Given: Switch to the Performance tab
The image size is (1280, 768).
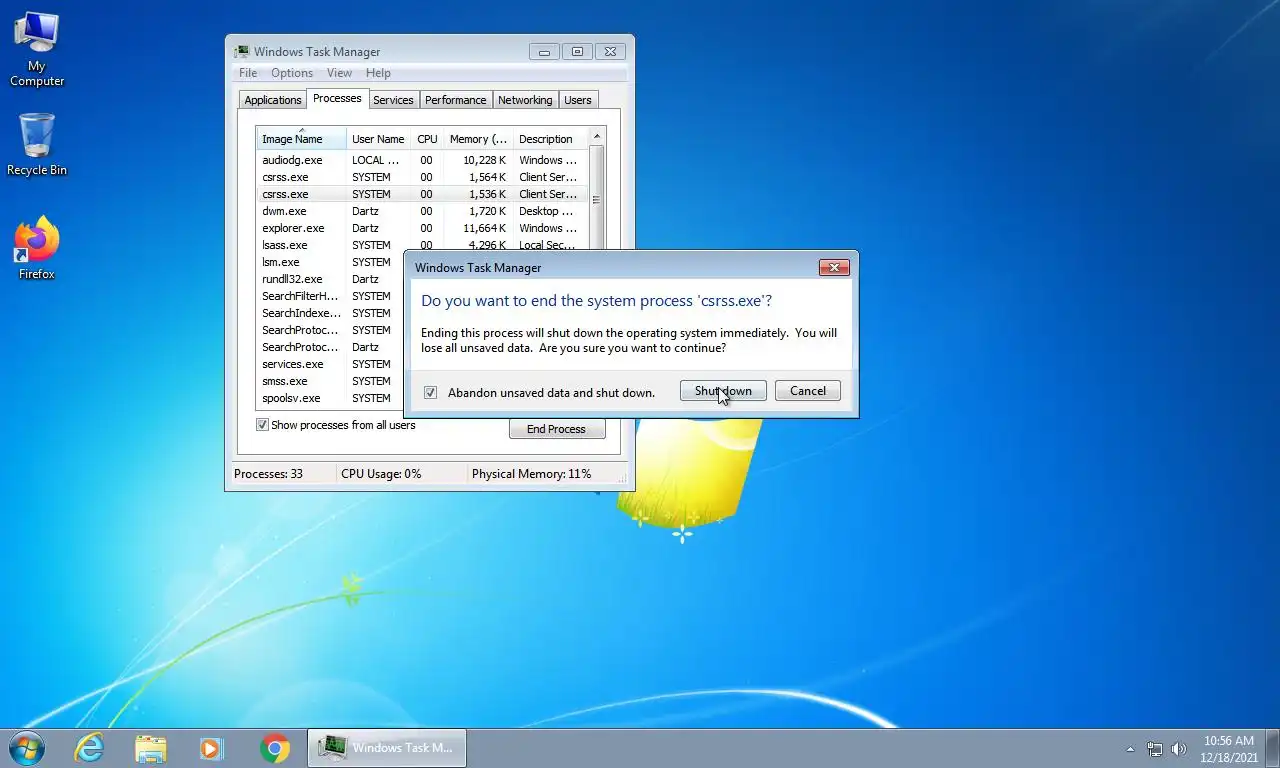Looking at the screenshot, I should 456,100.
